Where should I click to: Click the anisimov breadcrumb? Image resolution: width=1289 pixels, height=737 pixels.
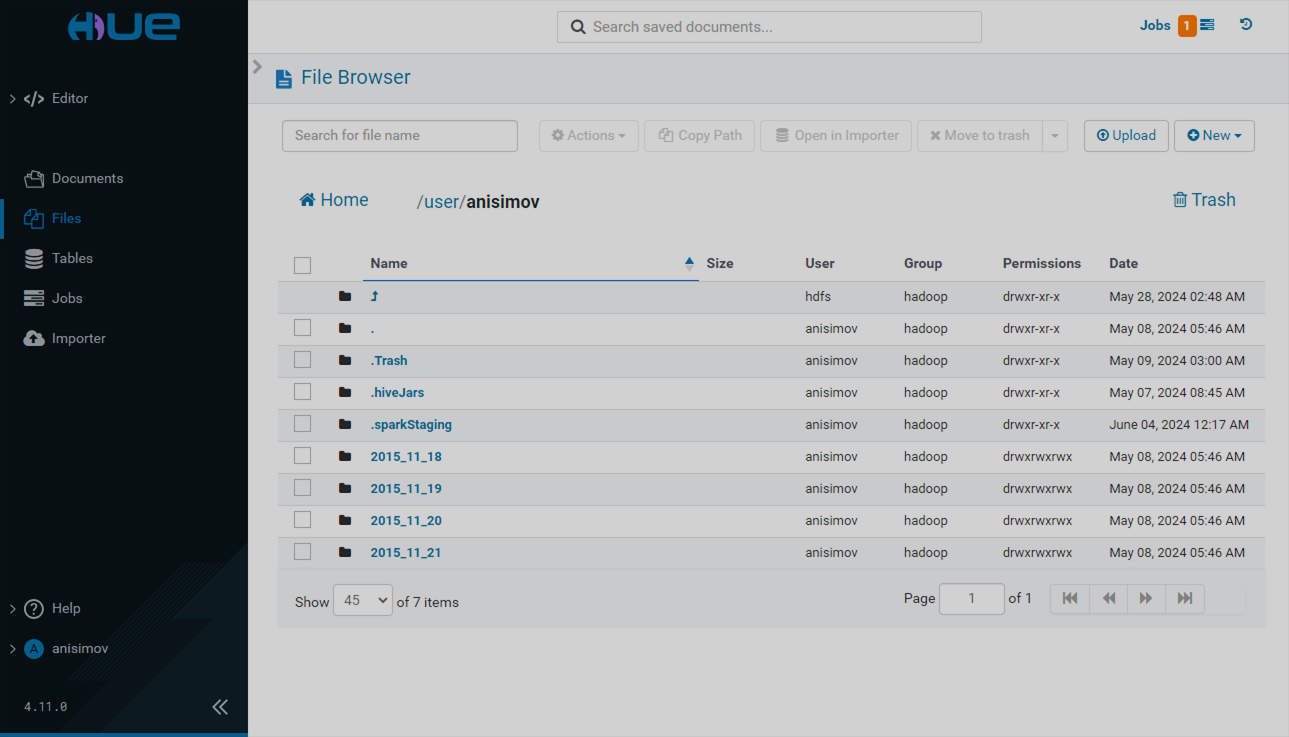[x=503, y=202]
